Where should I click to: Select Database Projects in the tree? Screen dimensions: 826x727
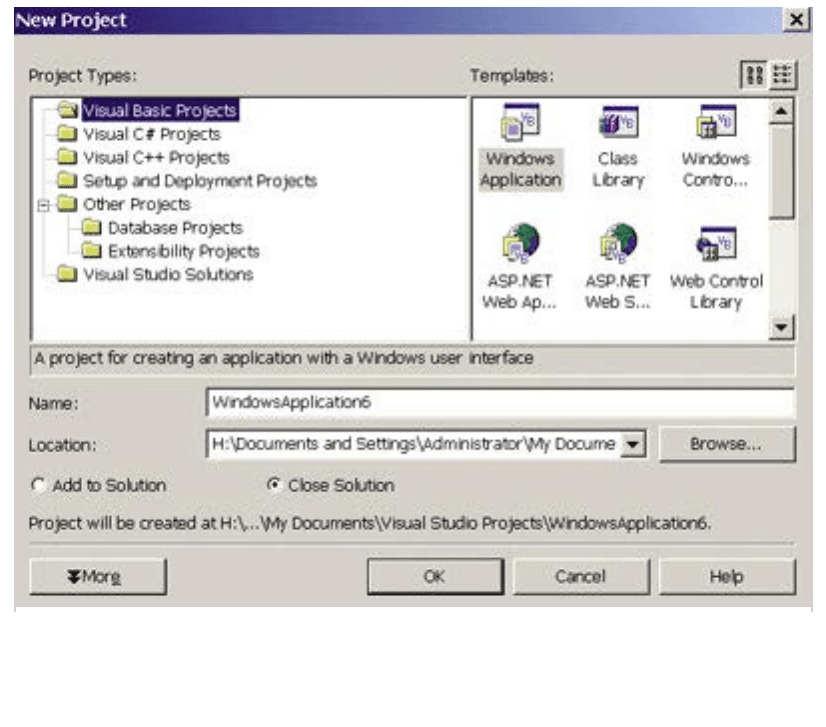(x=175, y=228)
